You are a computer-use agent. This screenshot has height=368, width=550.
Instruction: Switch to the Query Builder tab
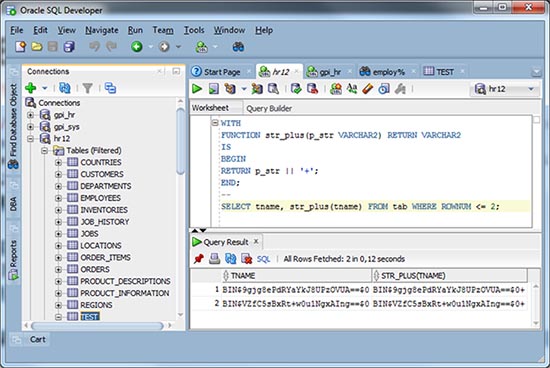pyautogui.click(x=269, y=108)
